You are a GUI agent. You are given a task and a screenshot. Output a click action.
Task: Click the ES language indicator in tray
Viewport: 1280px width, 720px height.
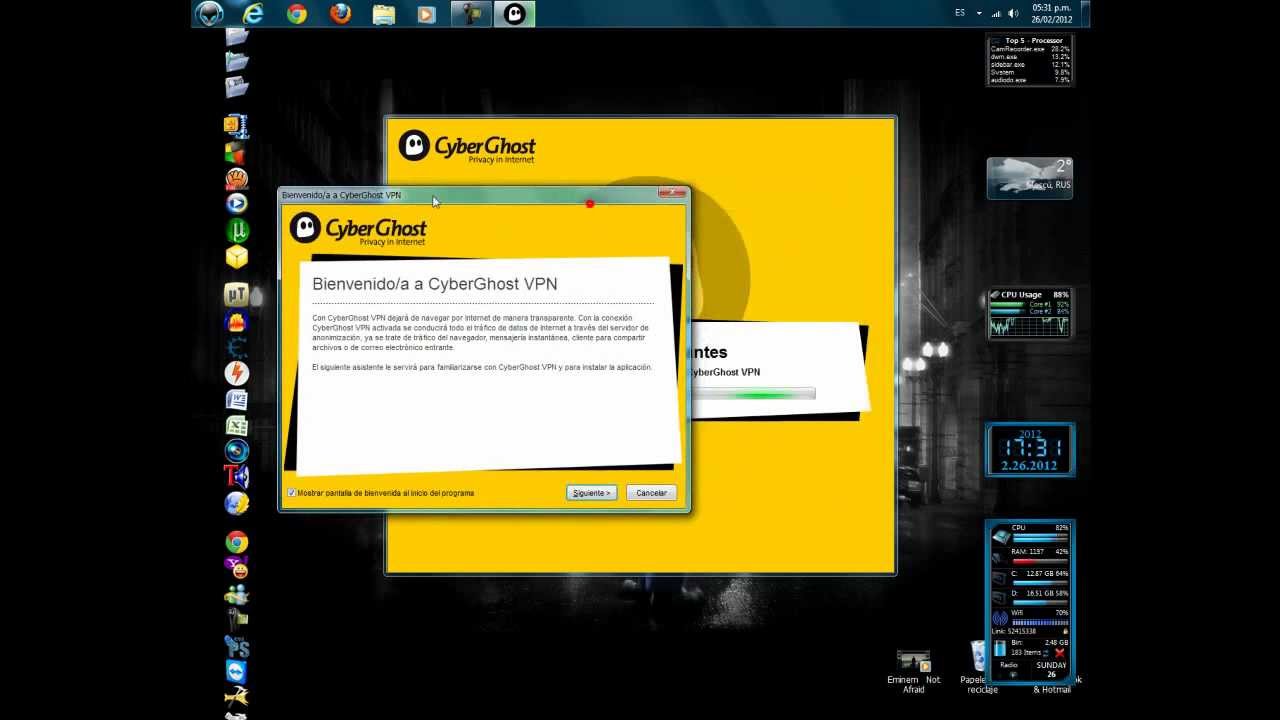pyautogui.click(x=960, y=13)
